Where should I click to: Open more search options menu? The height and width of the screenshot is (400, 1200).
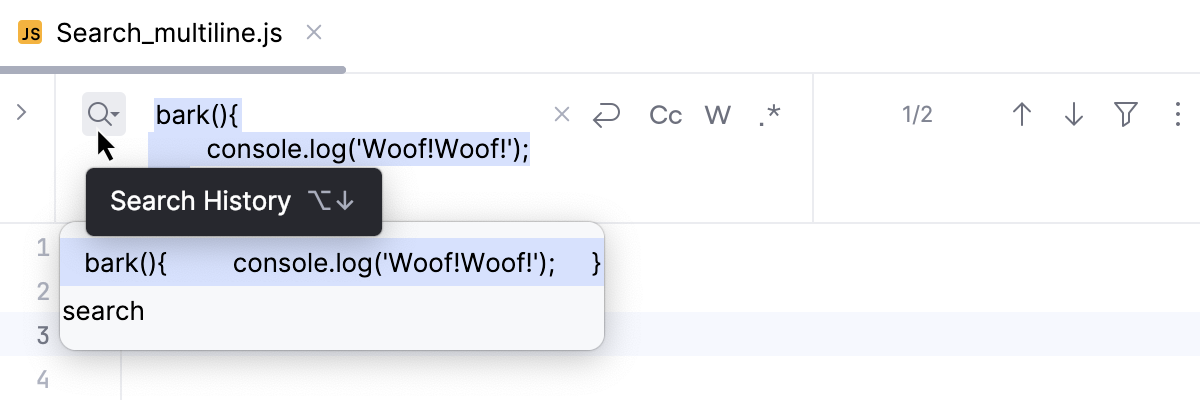(x=1177, y=115)
